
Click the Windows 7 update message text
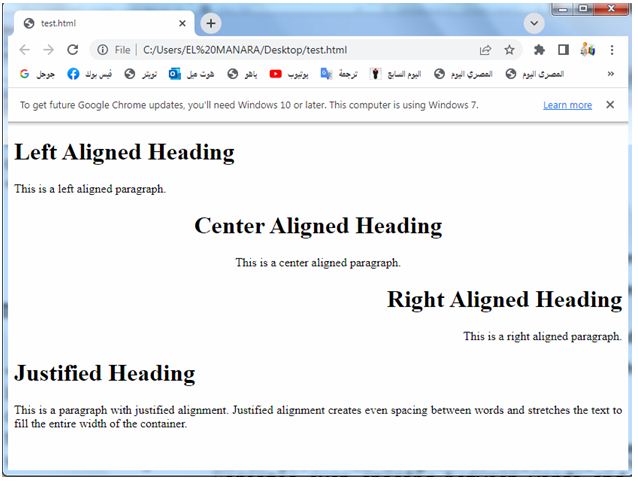coord(249,105)
